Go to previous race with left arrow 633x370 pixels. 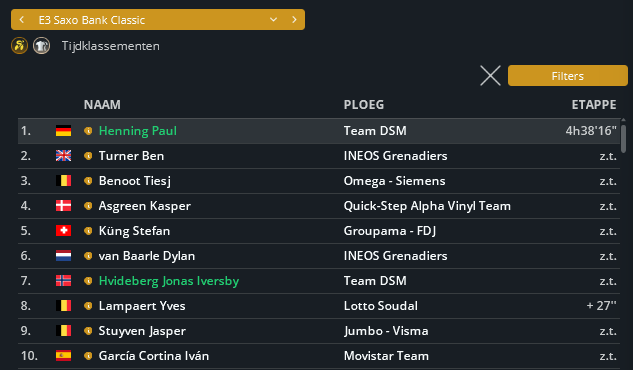coord(22,20)
